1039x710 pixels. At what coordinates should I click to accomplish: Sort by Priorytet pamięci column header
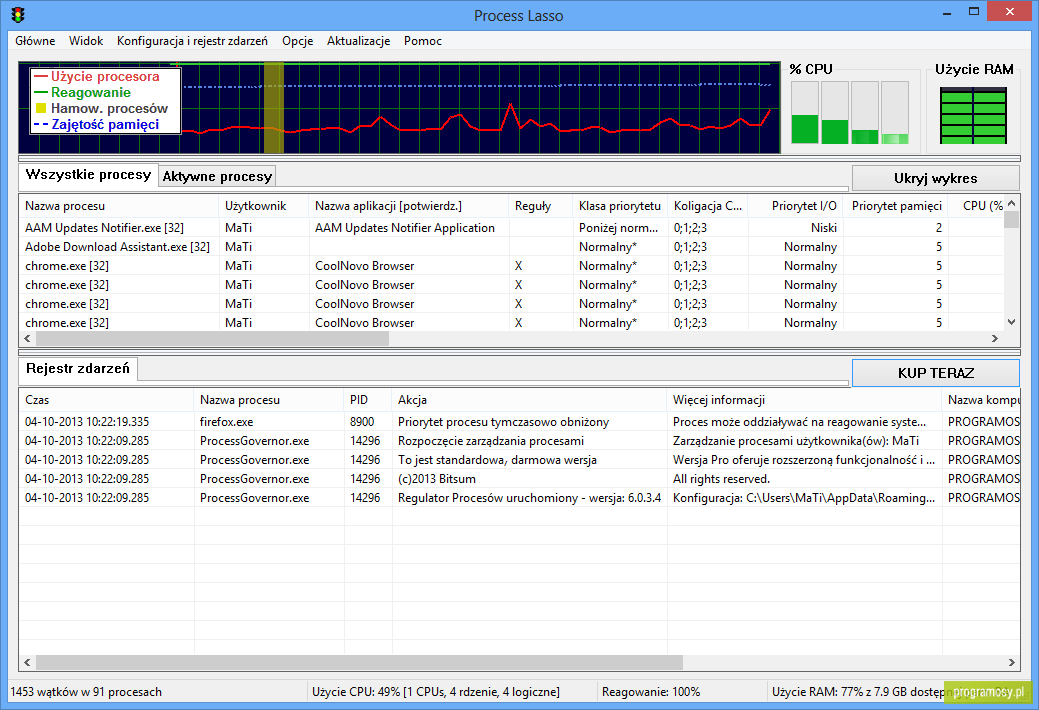coord(897,206)
